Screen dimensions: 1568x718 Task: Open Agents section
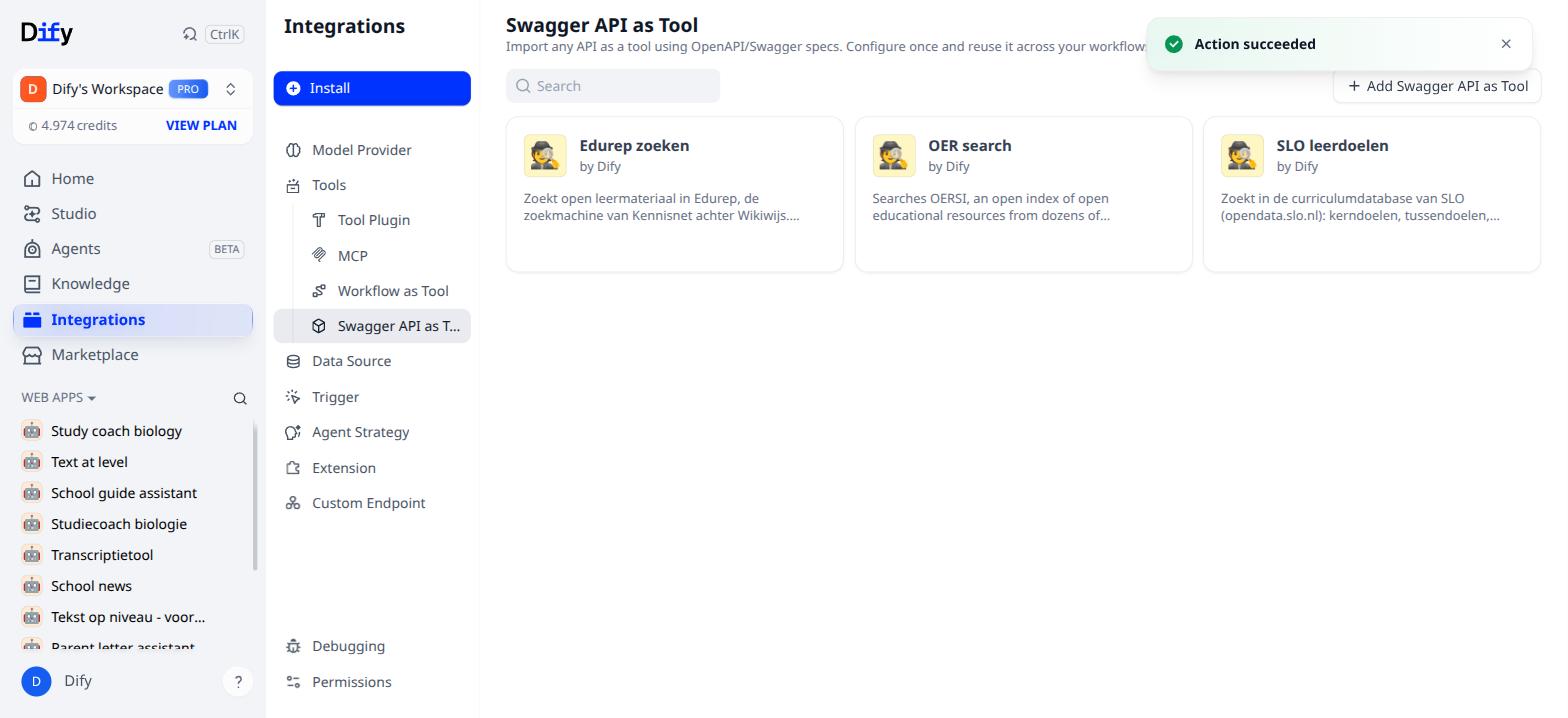coord(133,249)
